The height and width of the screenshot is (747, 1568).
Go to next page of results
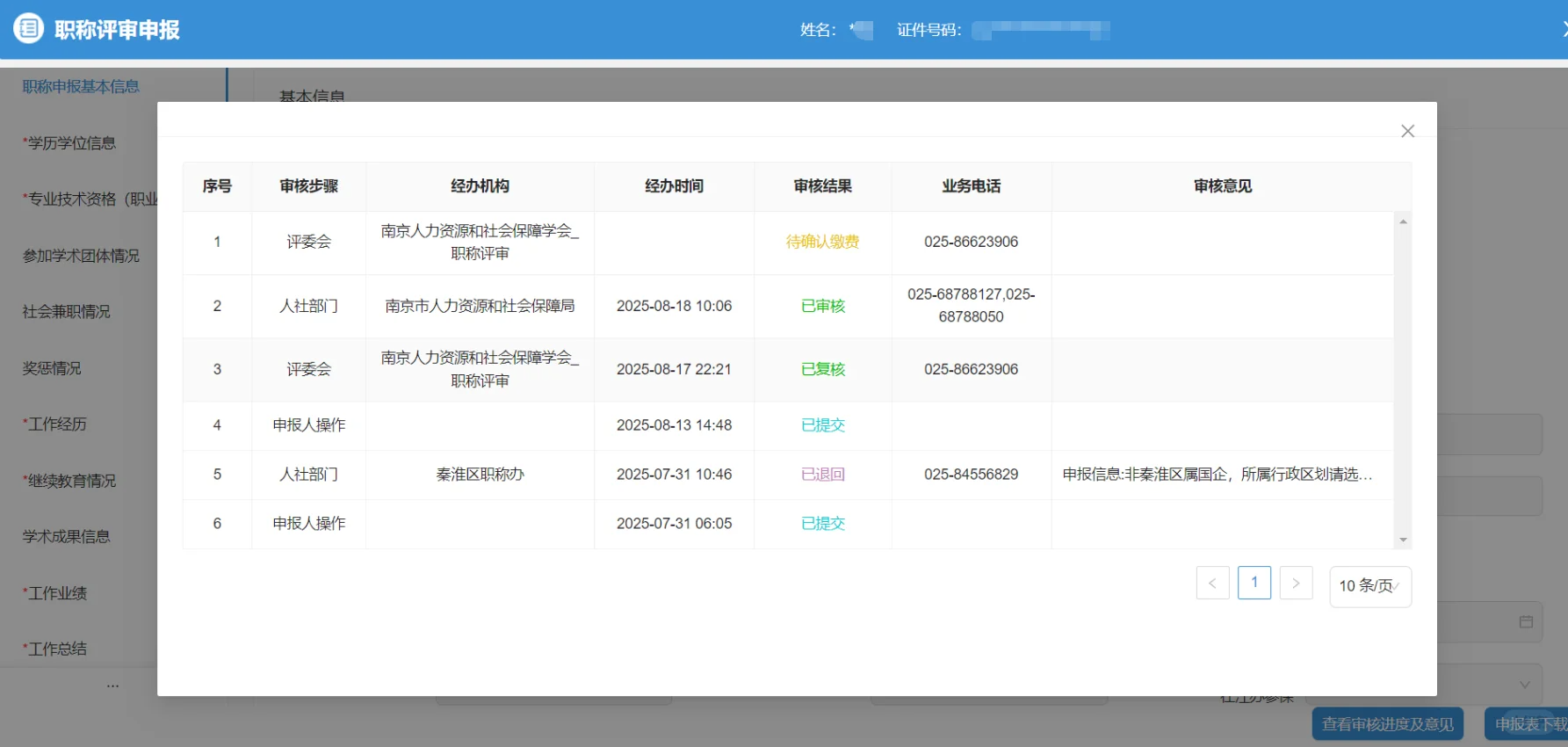[x=1296, y=584]
